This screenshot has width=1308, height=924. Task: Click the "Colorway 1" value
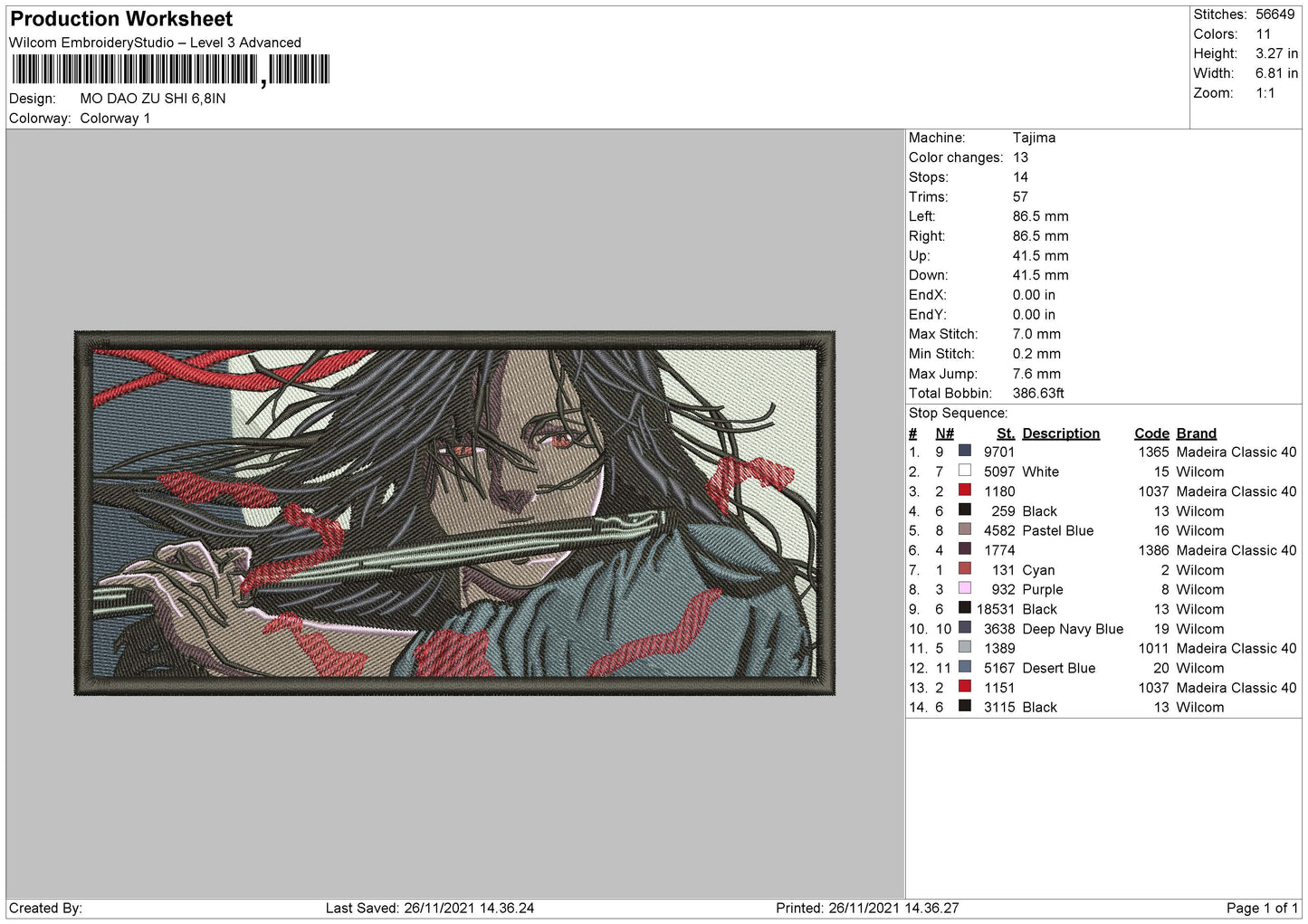pos(115,119)
